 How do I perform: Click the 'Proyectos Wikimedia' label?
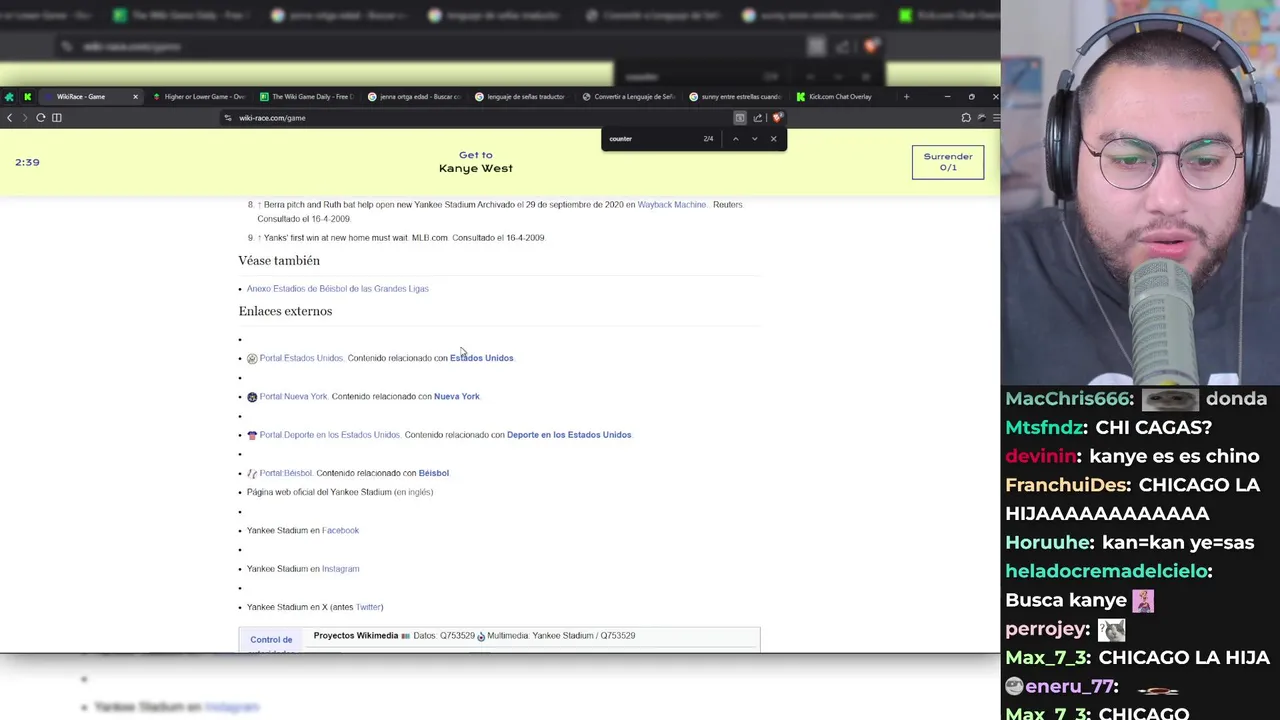pos(356,636)
